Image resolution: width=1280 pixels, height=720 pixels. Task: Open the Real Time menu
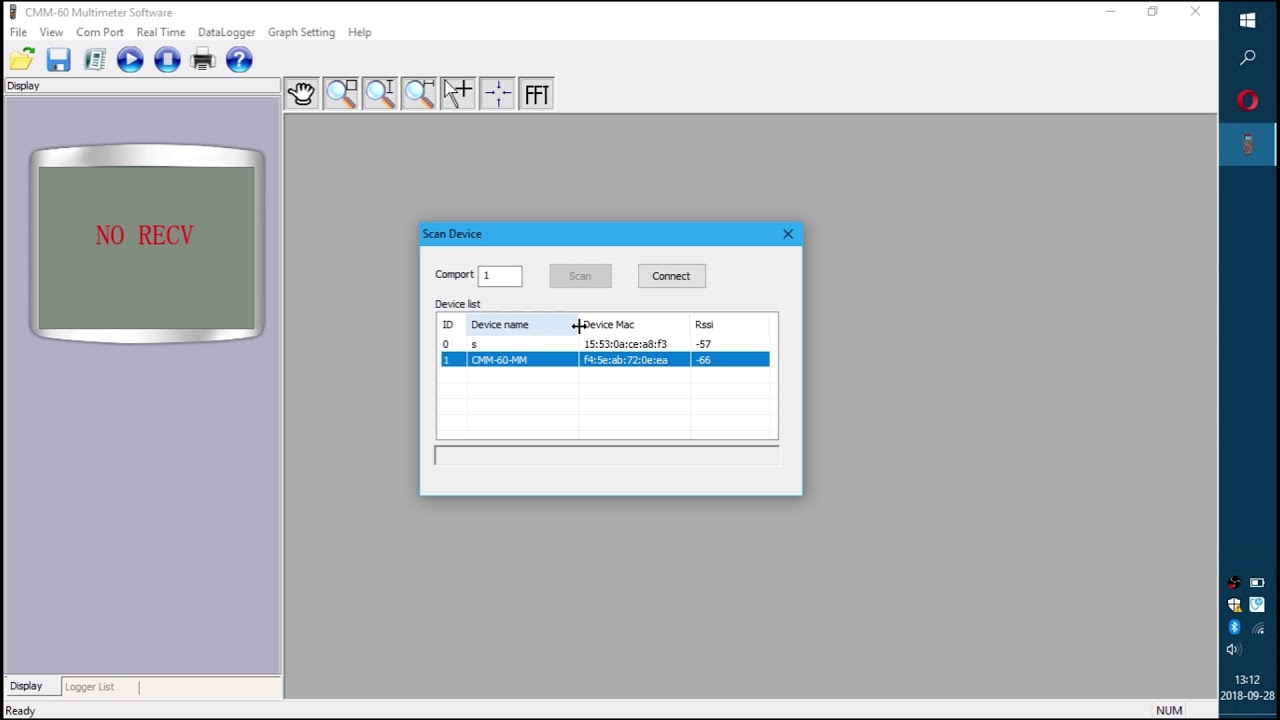click(x=161, y=32)
